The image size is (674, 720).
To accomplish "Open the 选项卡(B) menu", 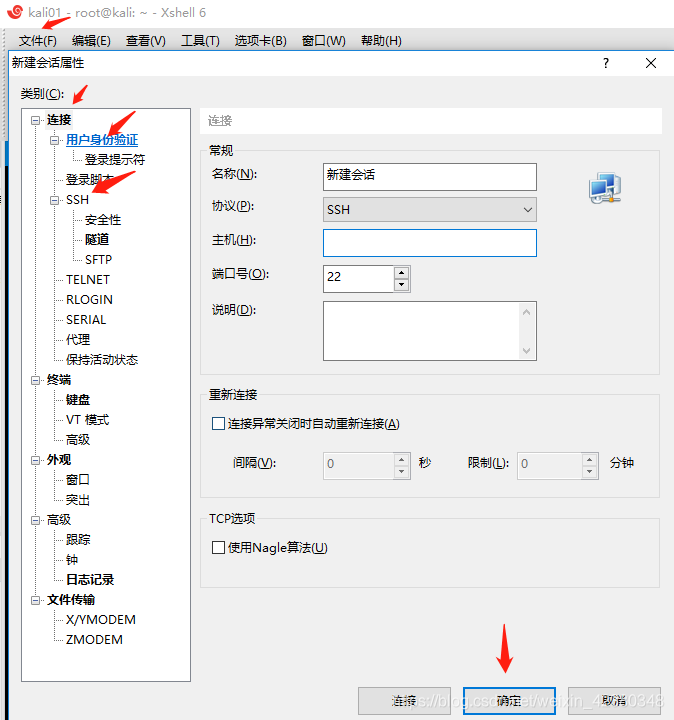I will [260, 41].
